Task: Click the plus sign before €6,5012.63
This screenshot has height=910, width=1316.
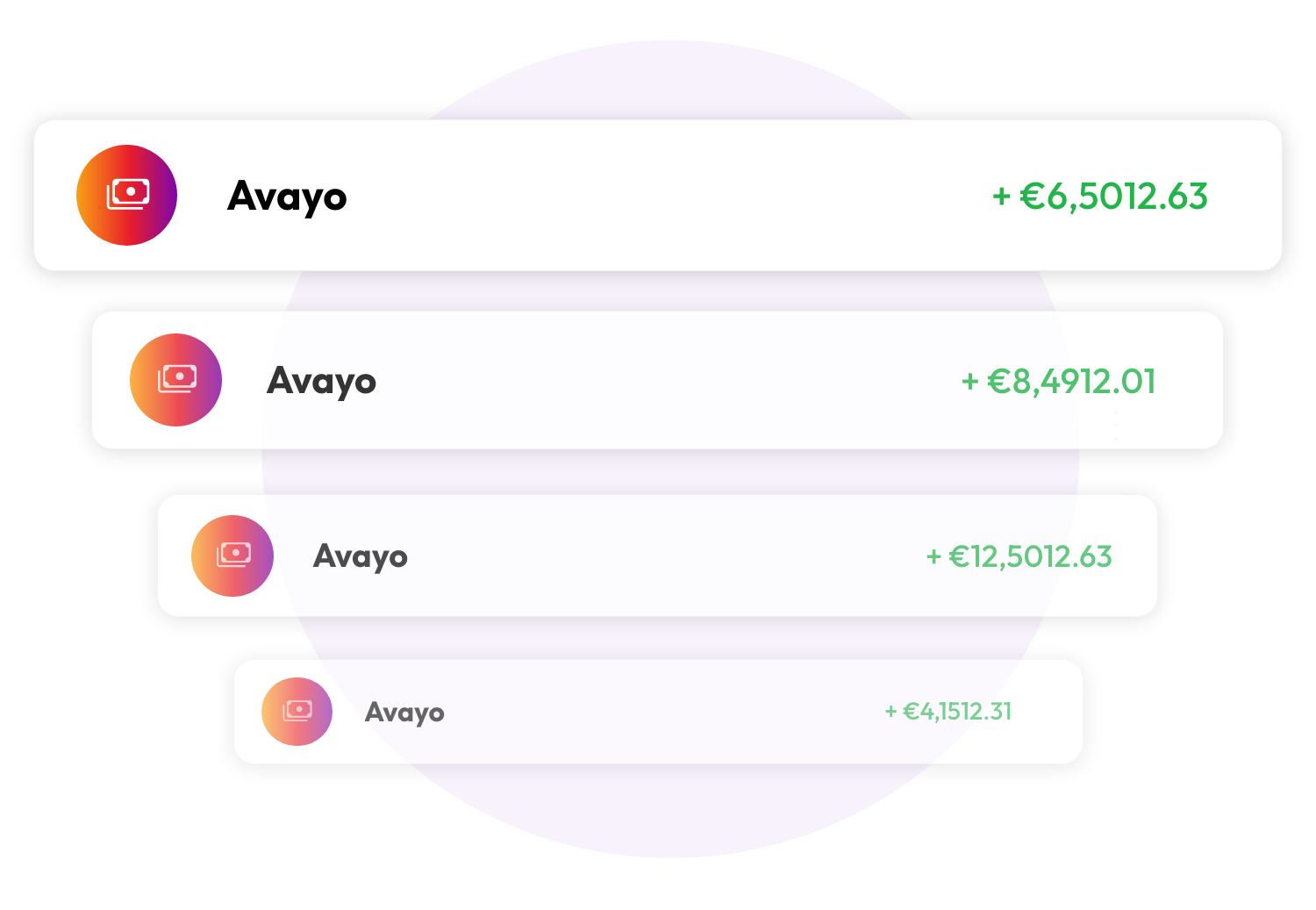Action: point(1001,197)
